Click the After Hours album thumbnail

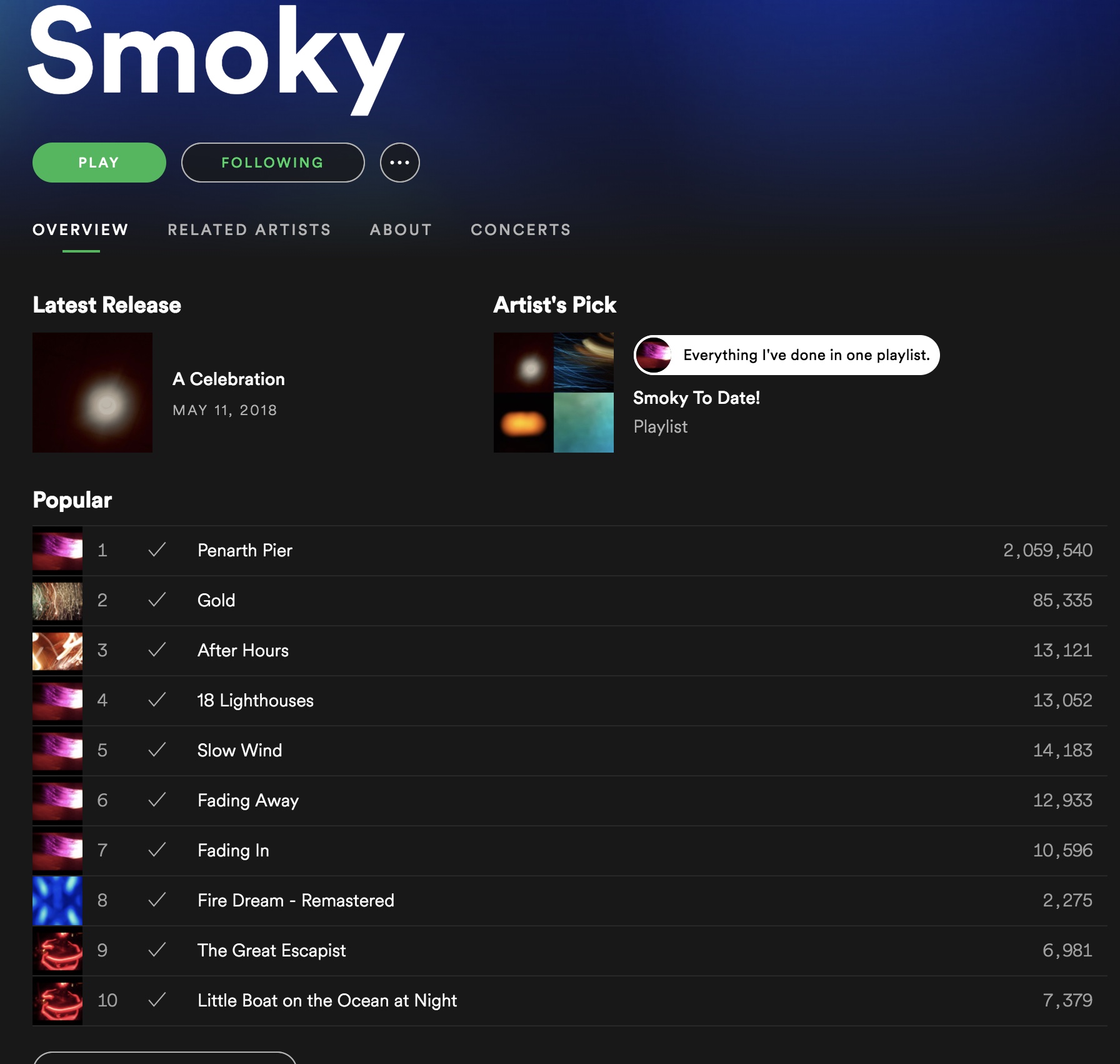point(57,650)
